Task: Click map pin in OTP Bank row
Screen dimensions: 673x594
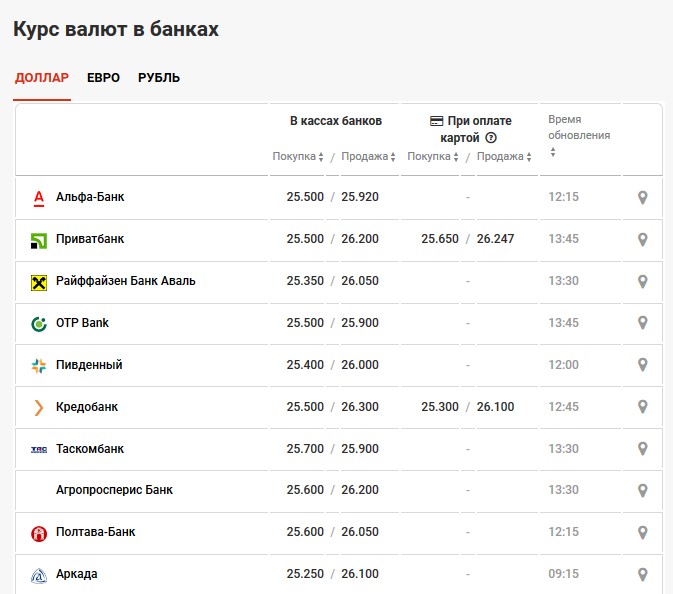Action: (642, 323)
